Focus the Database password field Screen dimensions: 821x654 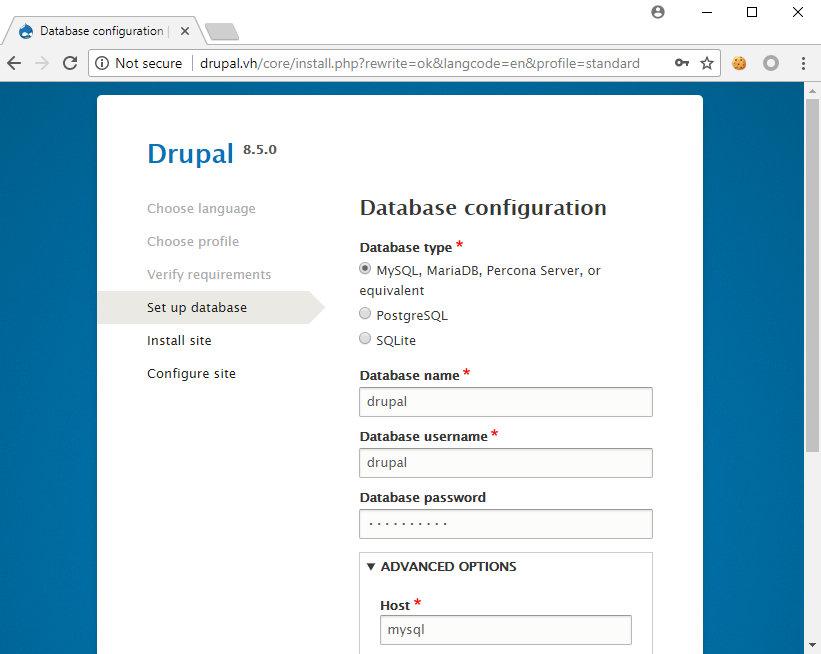click(x=505, y=524)
